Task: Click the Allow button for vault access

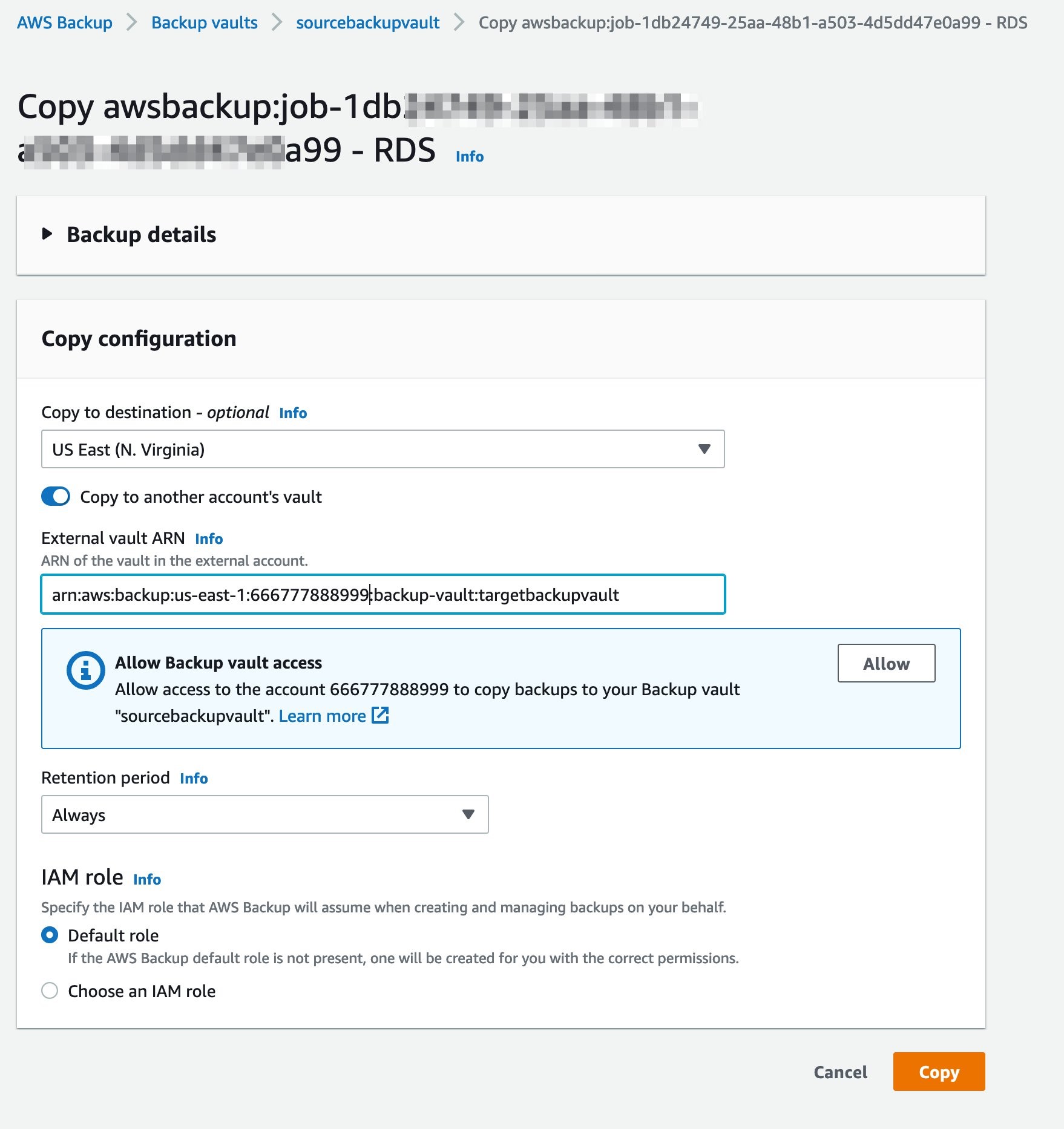Action: [886, 664]
